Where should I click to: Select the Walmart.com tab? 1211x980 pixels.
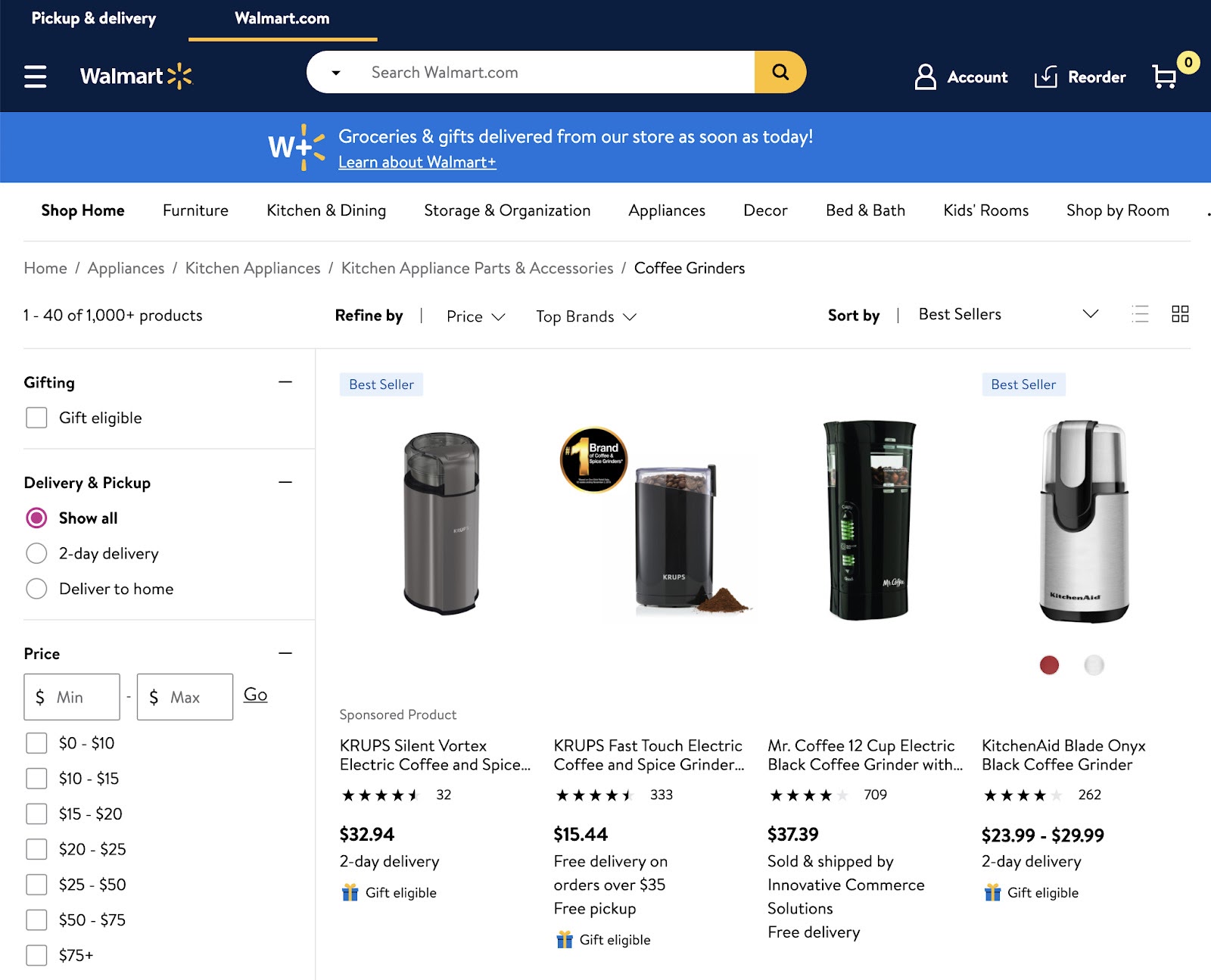pos(282,18)
